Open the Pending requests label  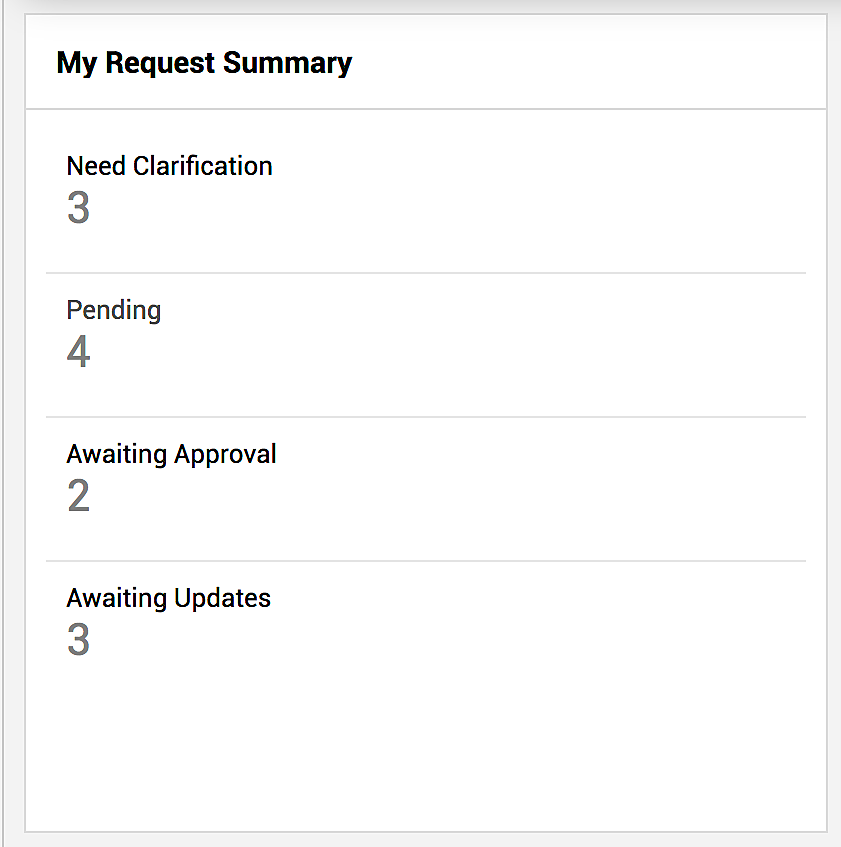113,310
